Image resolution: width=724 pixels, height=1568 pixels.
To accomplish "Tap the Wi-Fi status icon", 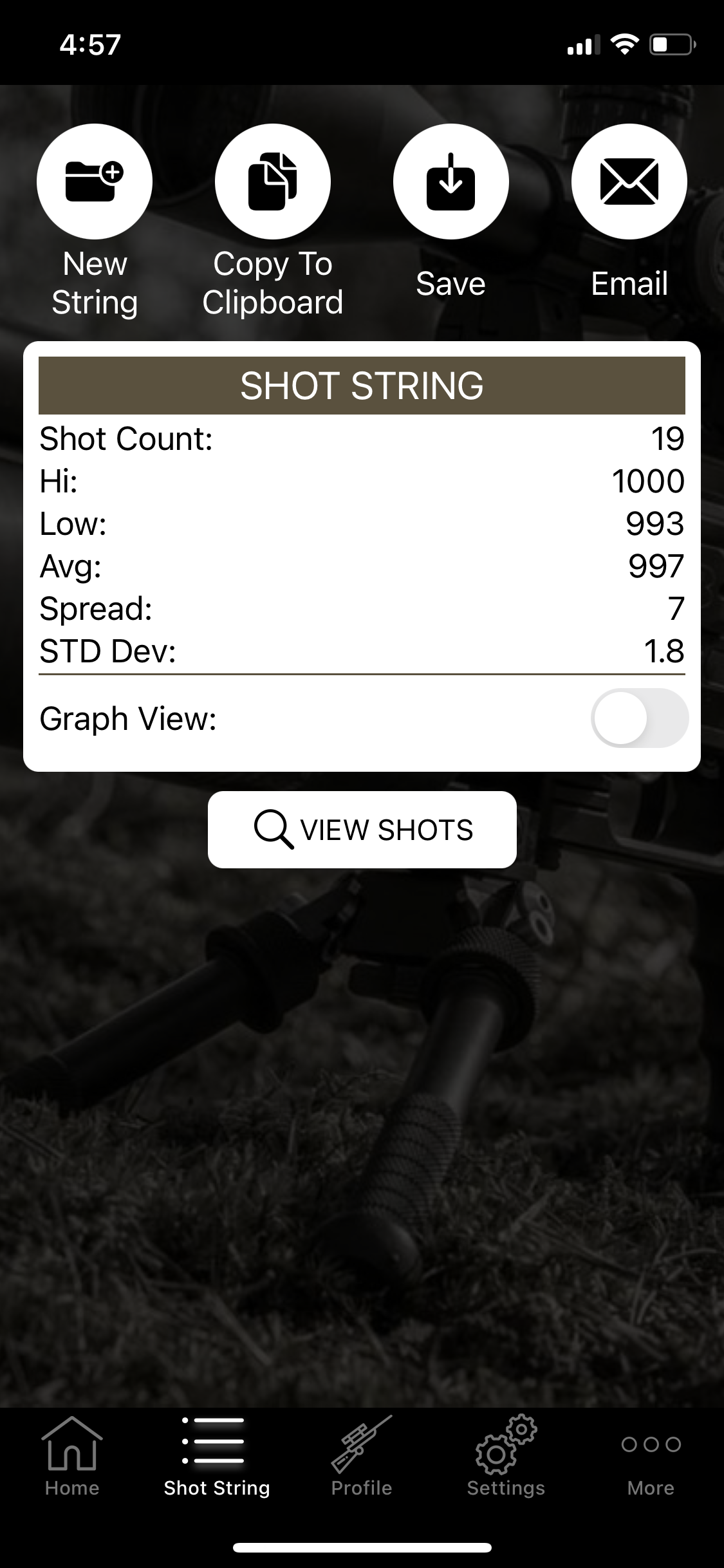I will click(624, 44).
